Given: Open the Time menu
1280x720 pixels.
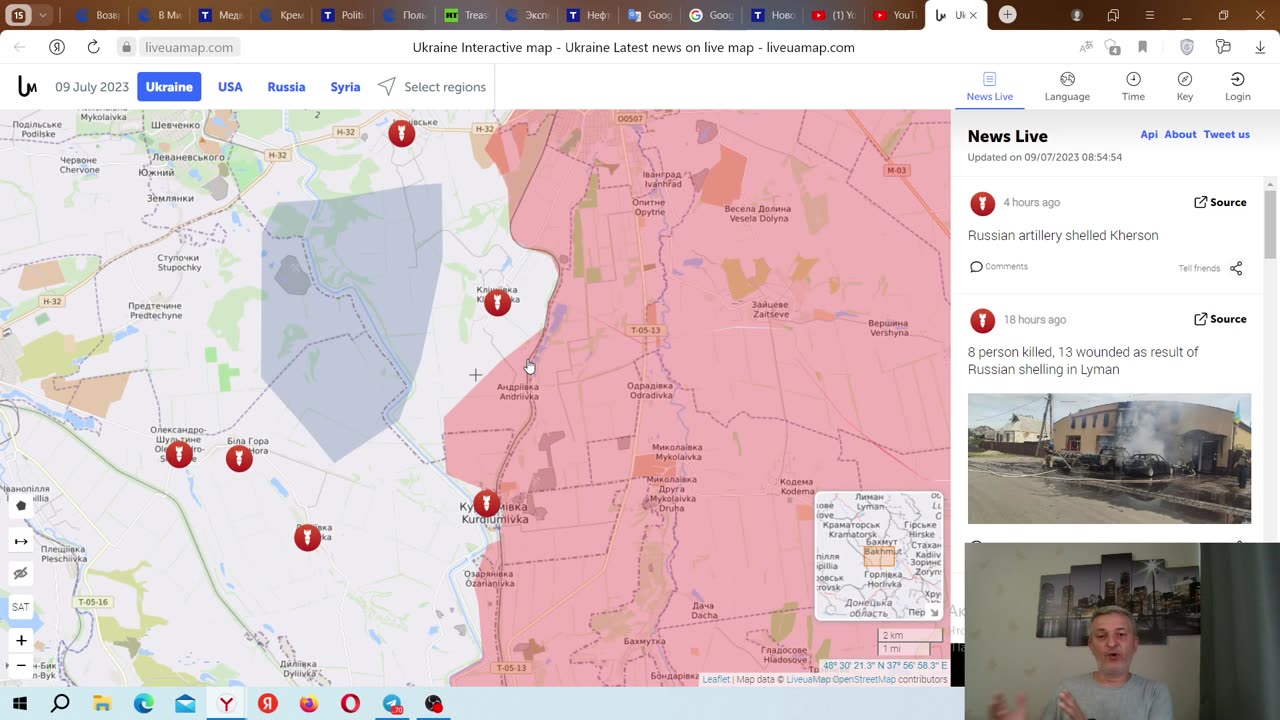Looking at the screenshot, I should pyautogui.click(x=1133, y=87).
